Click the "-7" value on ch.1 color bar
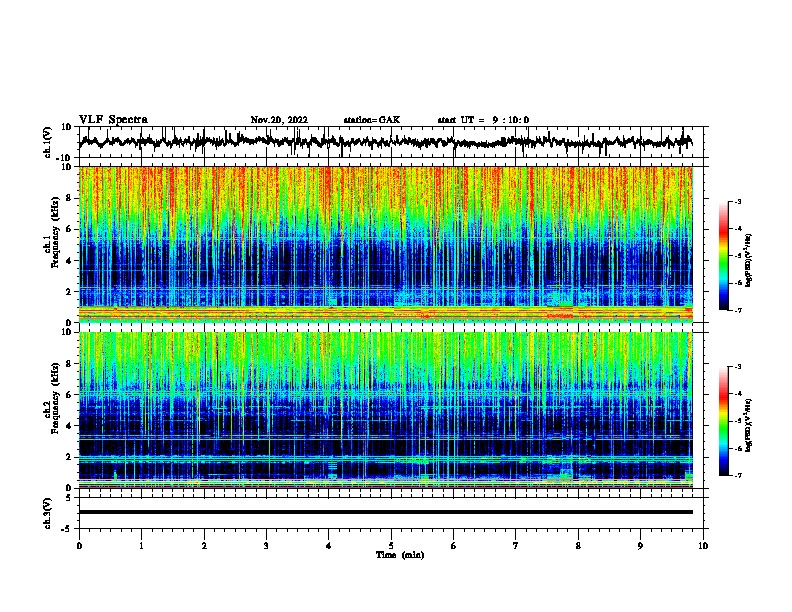This screenshot has height=612, width=792. (x=737, y=310)
